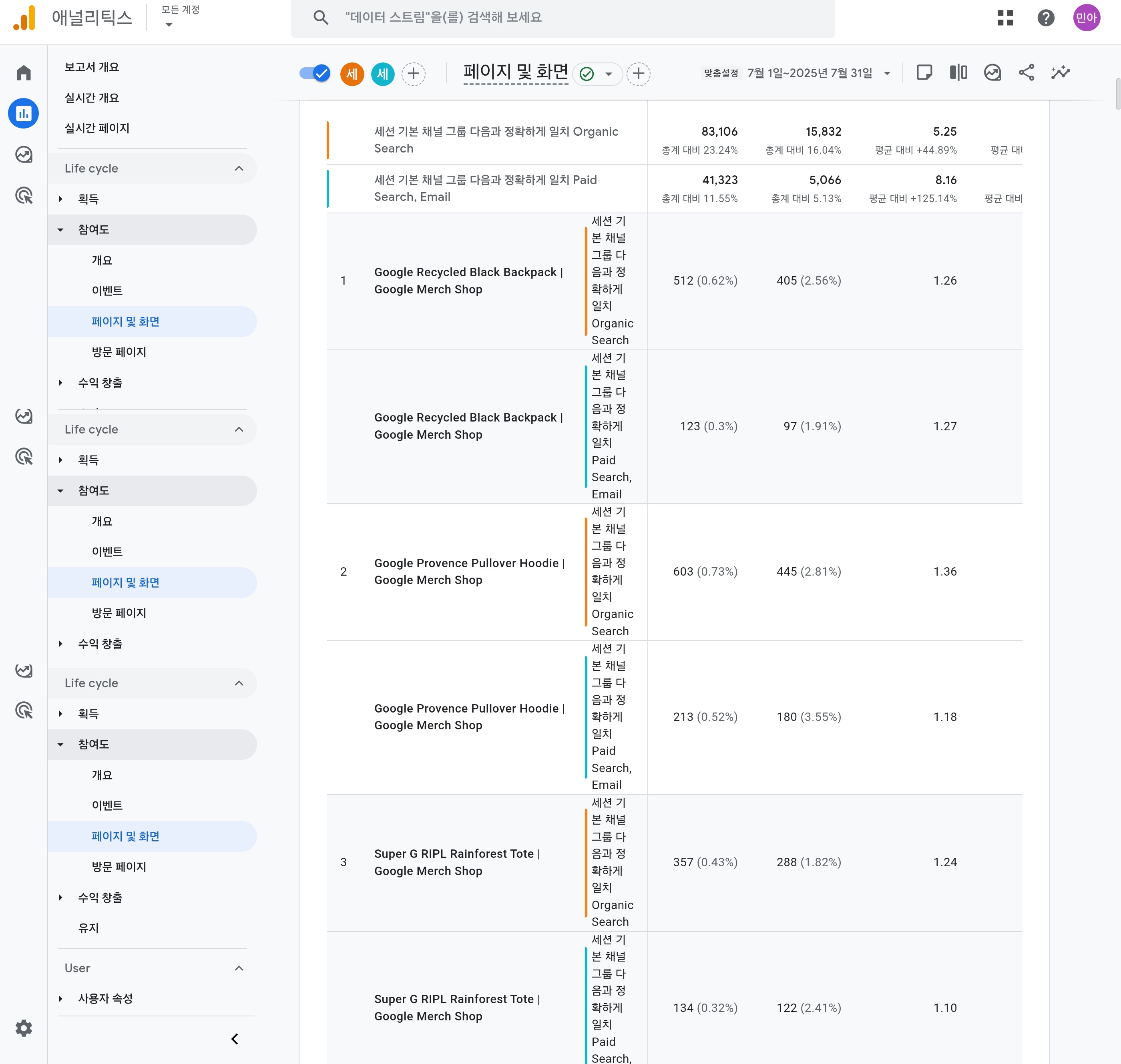The width and height of the screenshot is (1121, 1064).
Task: Click the cell 357 (0.43%)
Action: coord(705,862)
